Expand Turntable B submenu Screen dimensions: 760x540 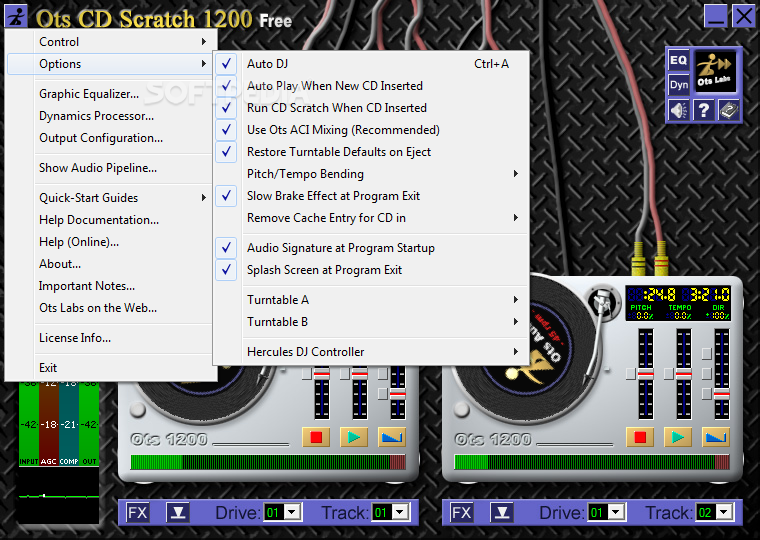coord(371,322)
